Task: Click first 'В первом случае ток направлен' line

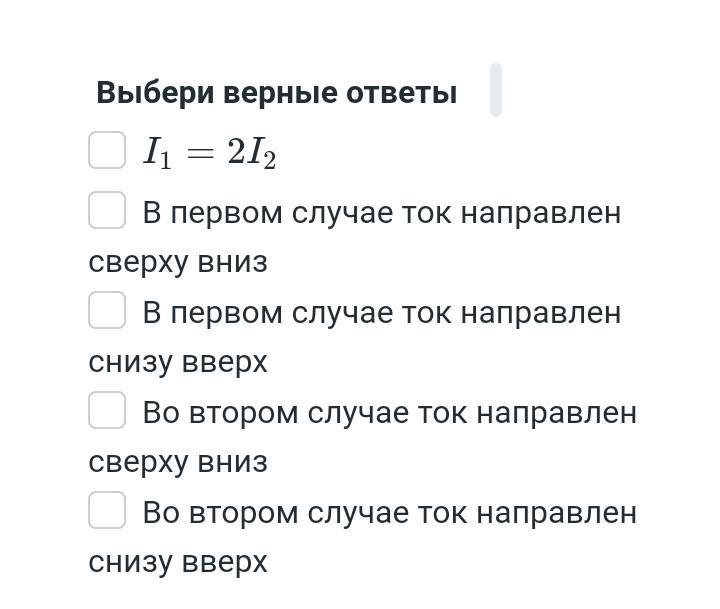Action: click(x=381, y=213)
